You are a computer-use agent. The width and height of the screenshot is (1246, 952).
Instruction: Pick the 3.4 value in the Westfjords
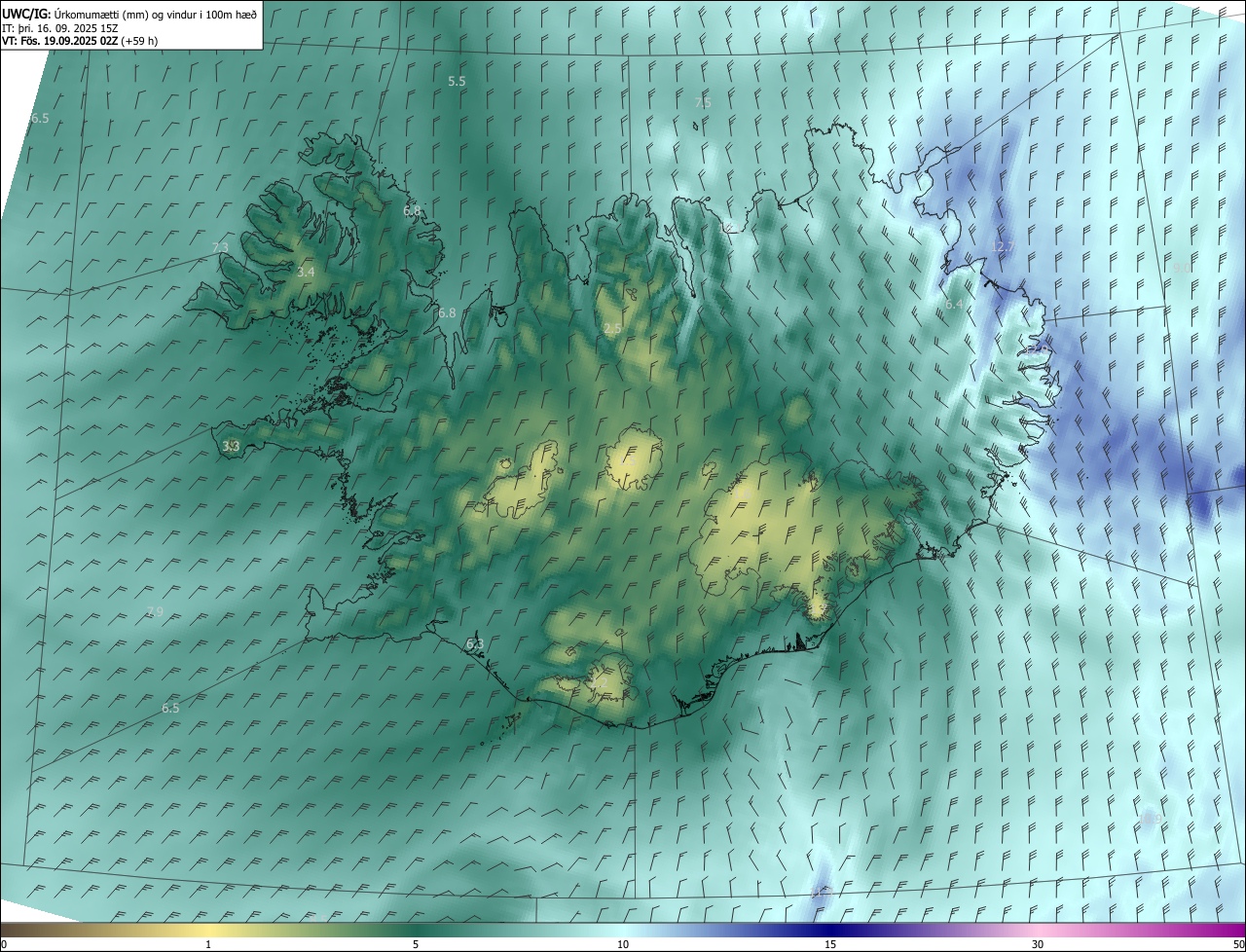click(306, 272)
